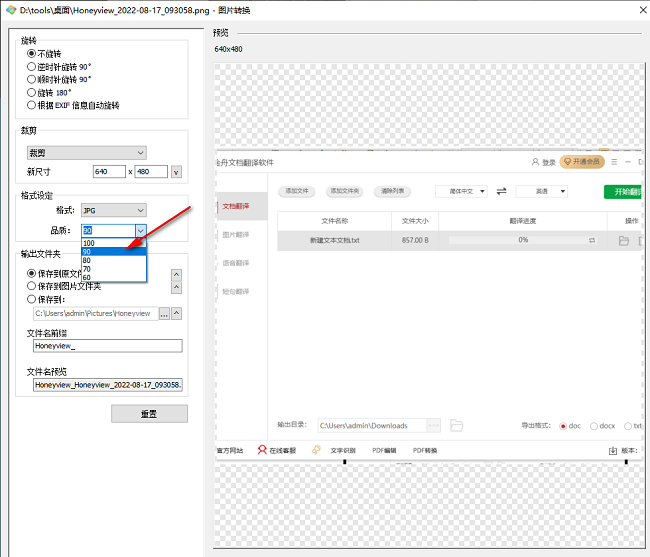Collapse the 品质 quality dropdown arrow
Viewport: 650px width, 557px height.
click(141, 230)
